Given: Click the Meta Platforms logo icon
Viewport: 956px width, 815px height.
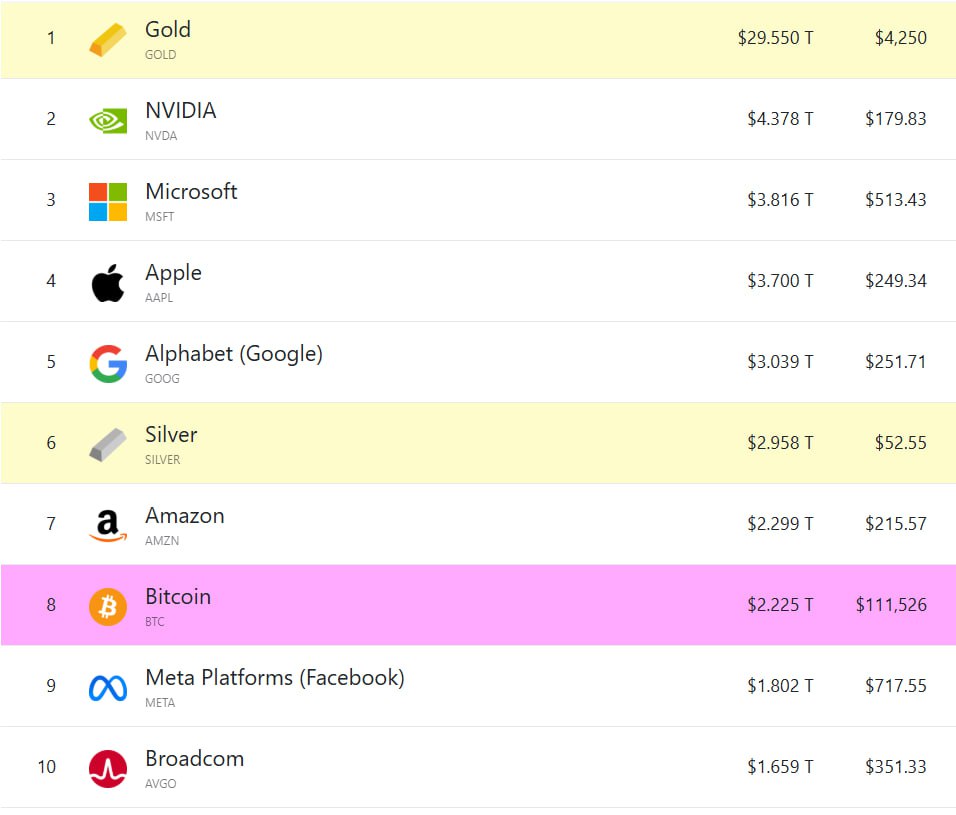Looking at the screenshot, I should click(107, 688).
